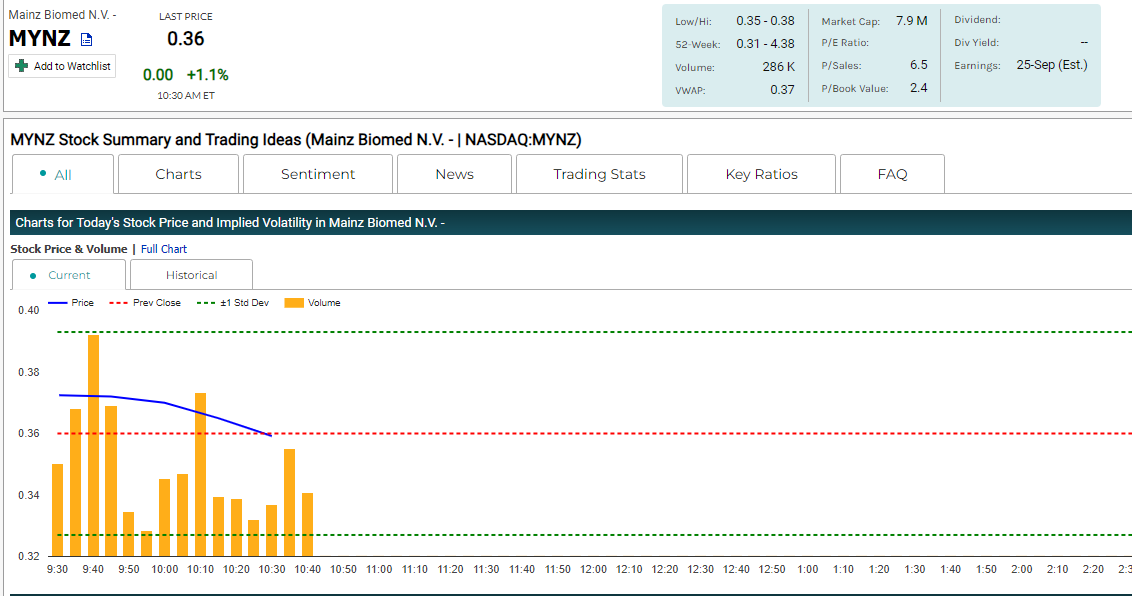The width and height of the screenshot is (1132, 596).
Task: Click the Low/Hi range 0.35 - 0.38
Action: (765, 21)
